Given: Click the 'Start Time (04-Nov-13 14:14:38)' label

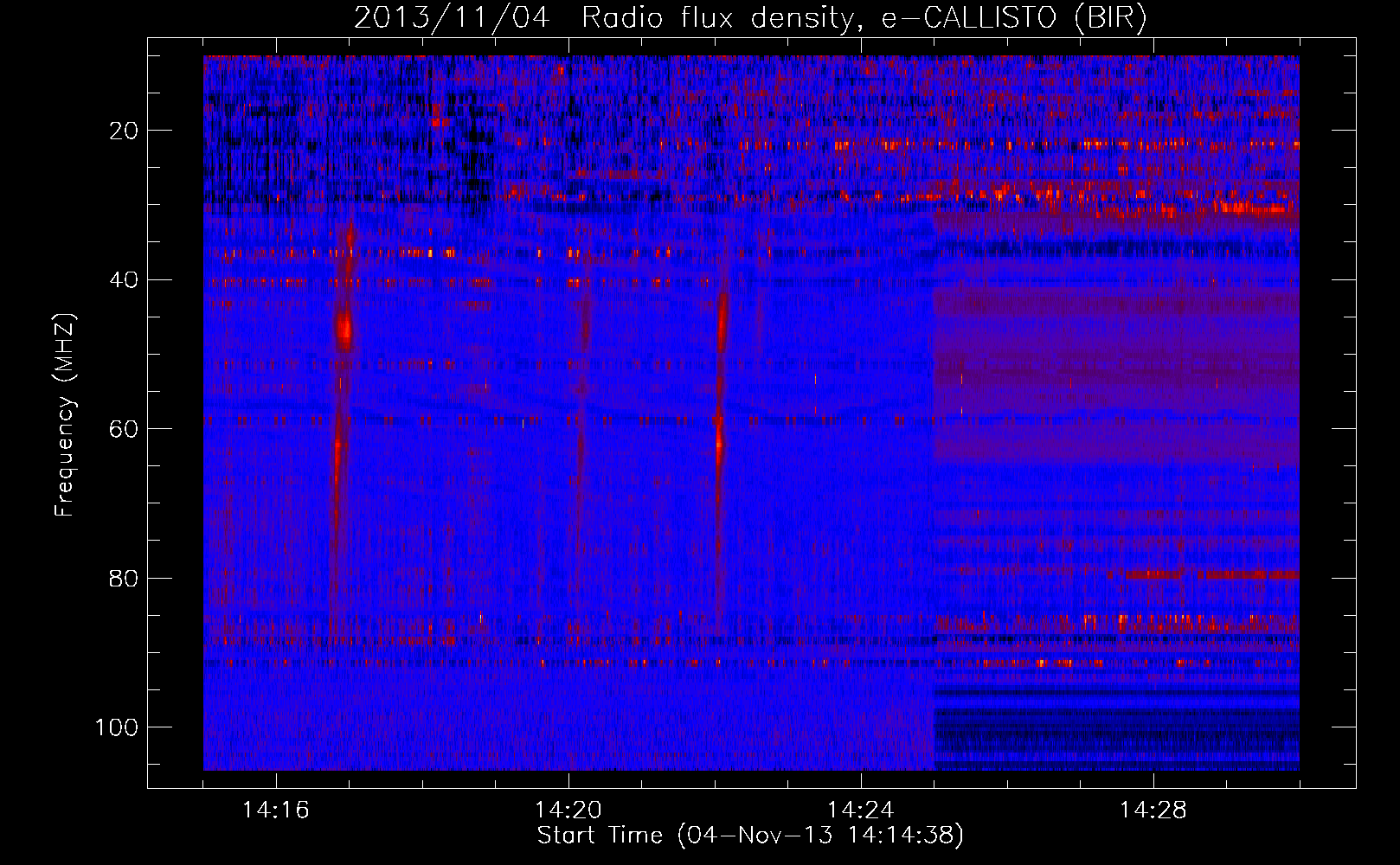Looking at the screenshot, I should pyautogui.click(x=750, y=836).
